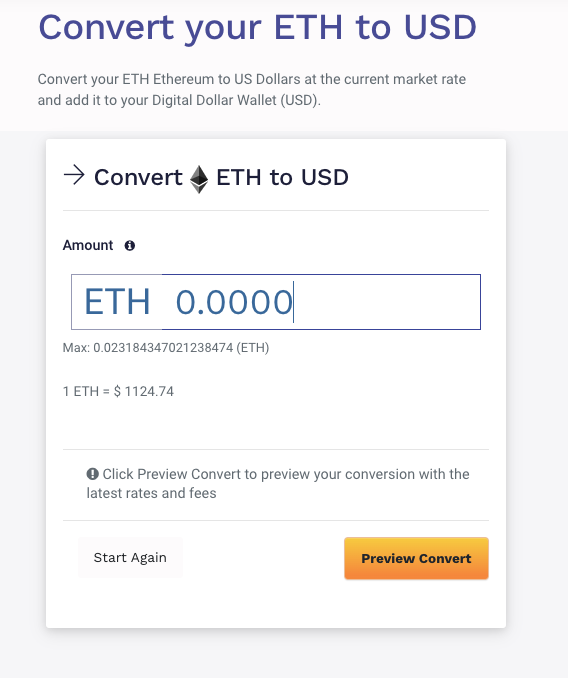Image resolution: width=568 pixels, height=678 pixels.
Task: Click the right arrow icon before Convert
Action: tap(74, 175)
